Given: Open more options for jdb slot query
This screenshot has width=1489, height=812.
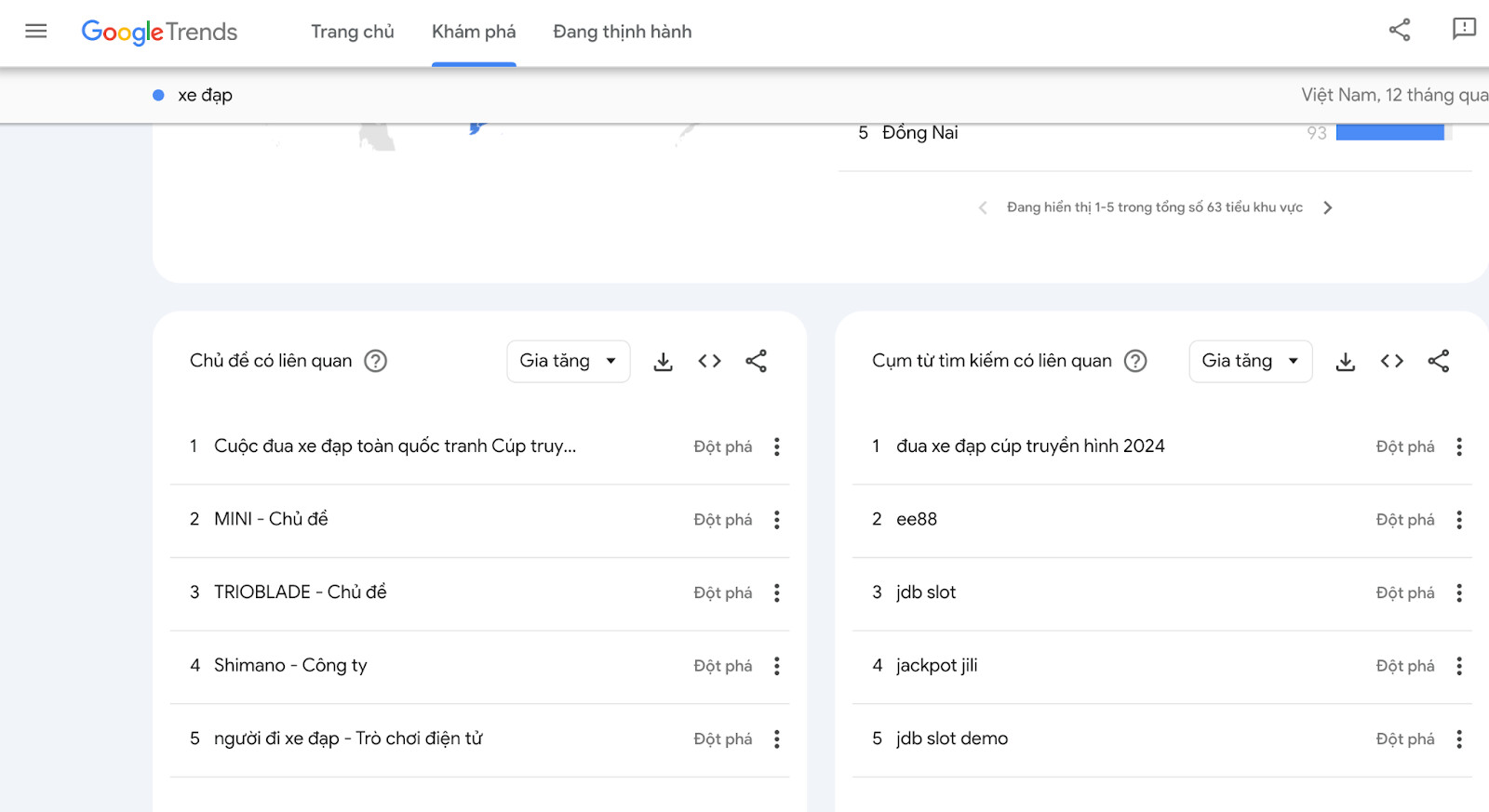Looking at the screenshot, I should tap(1459, 592).
